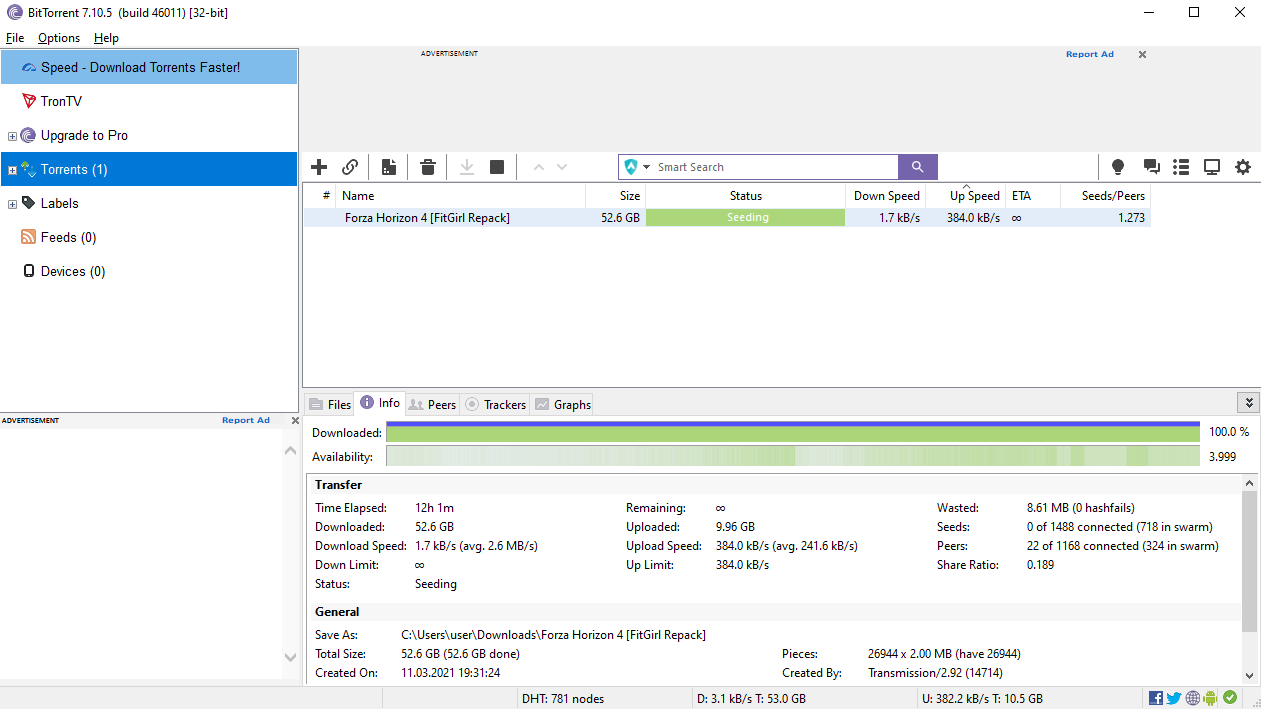Viewport: 1261px width, 709px height.
Task: Click the monitor remote icon in the toolbar
Action: click(x=1212, y=167)
